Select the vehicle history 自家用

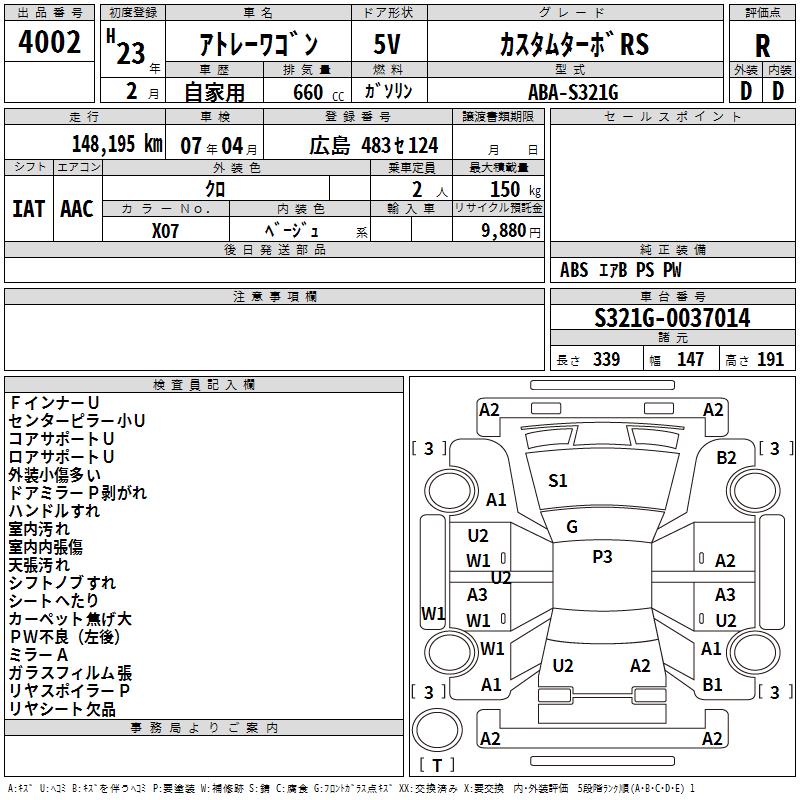(214, 92)
